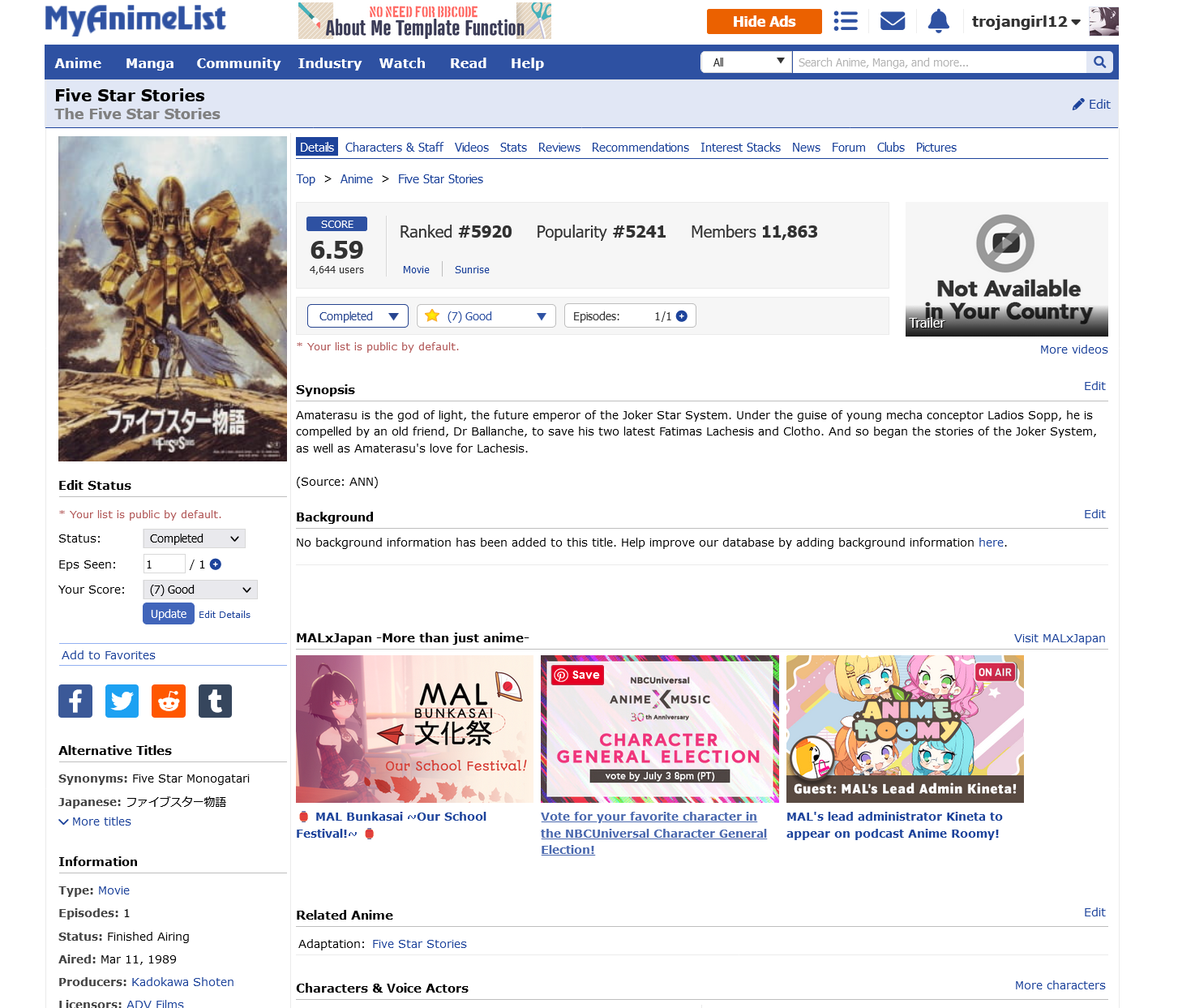Screen dimensions: 1178x1008
Task: Switch to Interest Stacks tab
Action: tap(740, 148)
